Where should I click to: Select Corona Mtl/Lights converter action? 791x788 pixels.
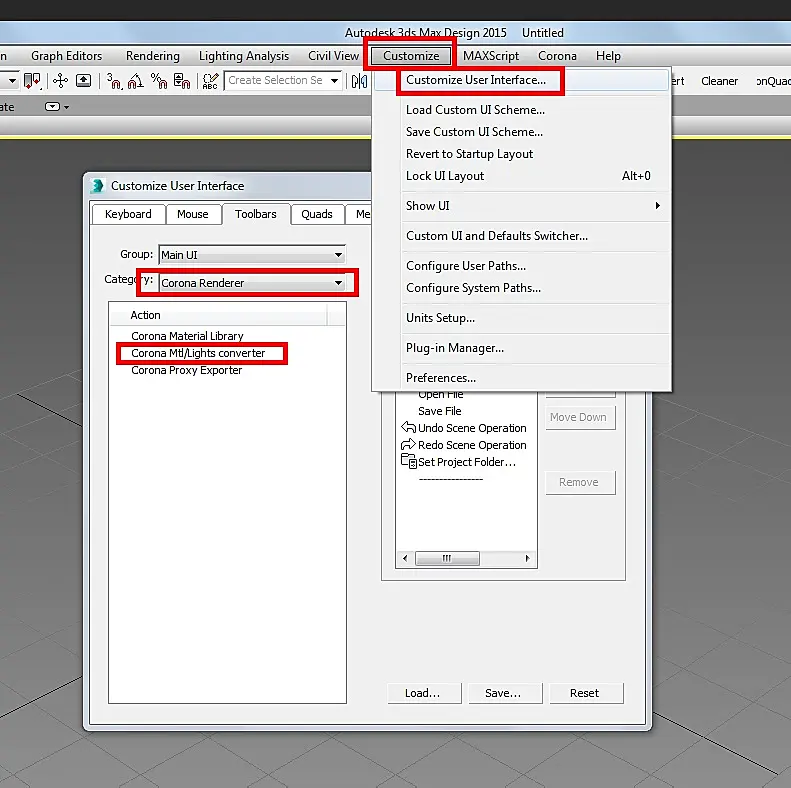pyautogui.click(x=198, y=353)
